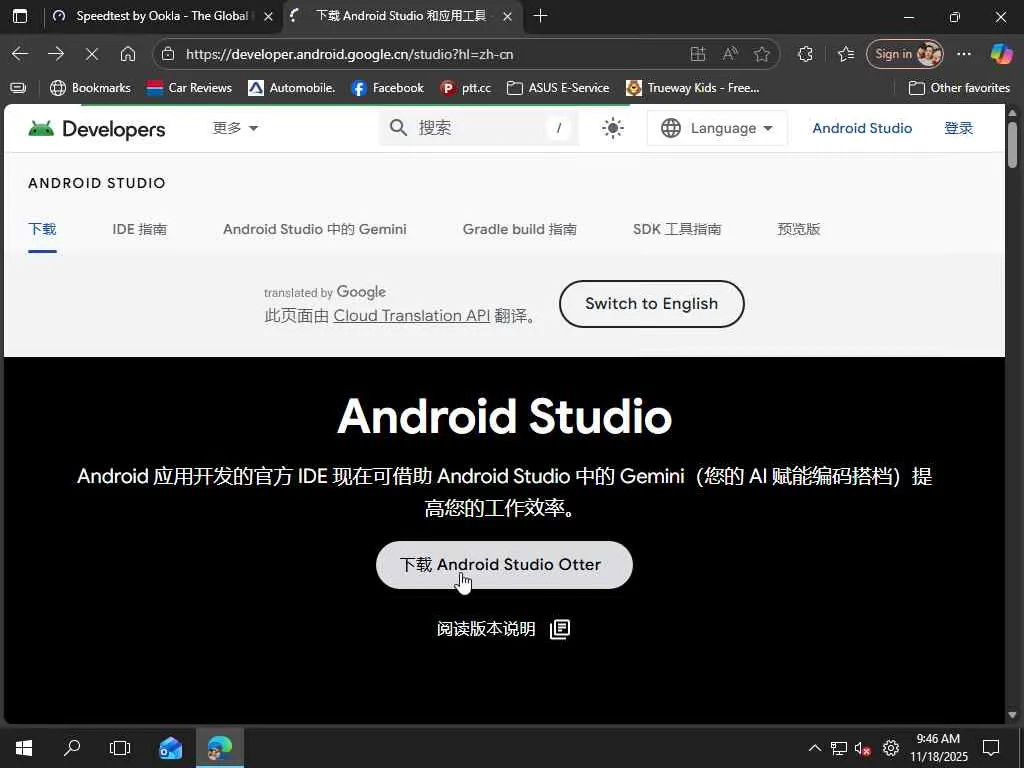The height and width of the screenshot is (768, 1024).
Task: Open the 预览版 tab
Action: tap(799, 229)
